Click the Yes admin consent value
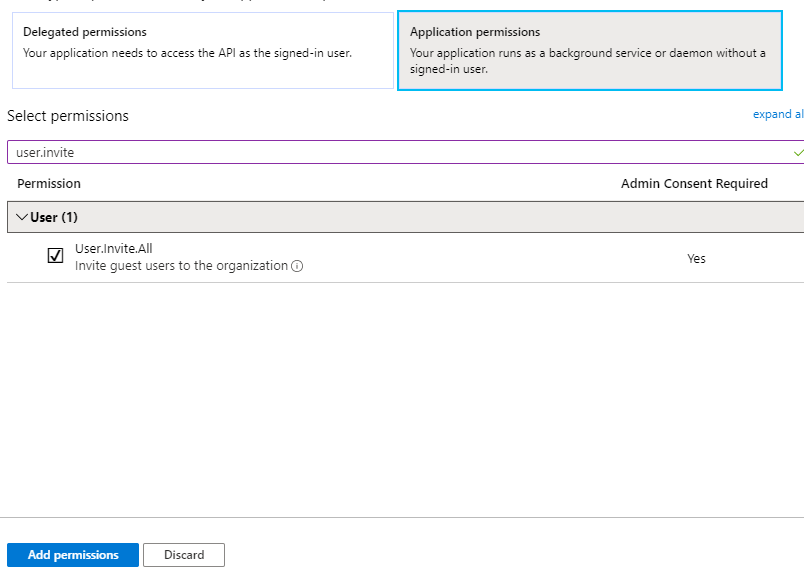The image size is (804, 581). (696, 258)
